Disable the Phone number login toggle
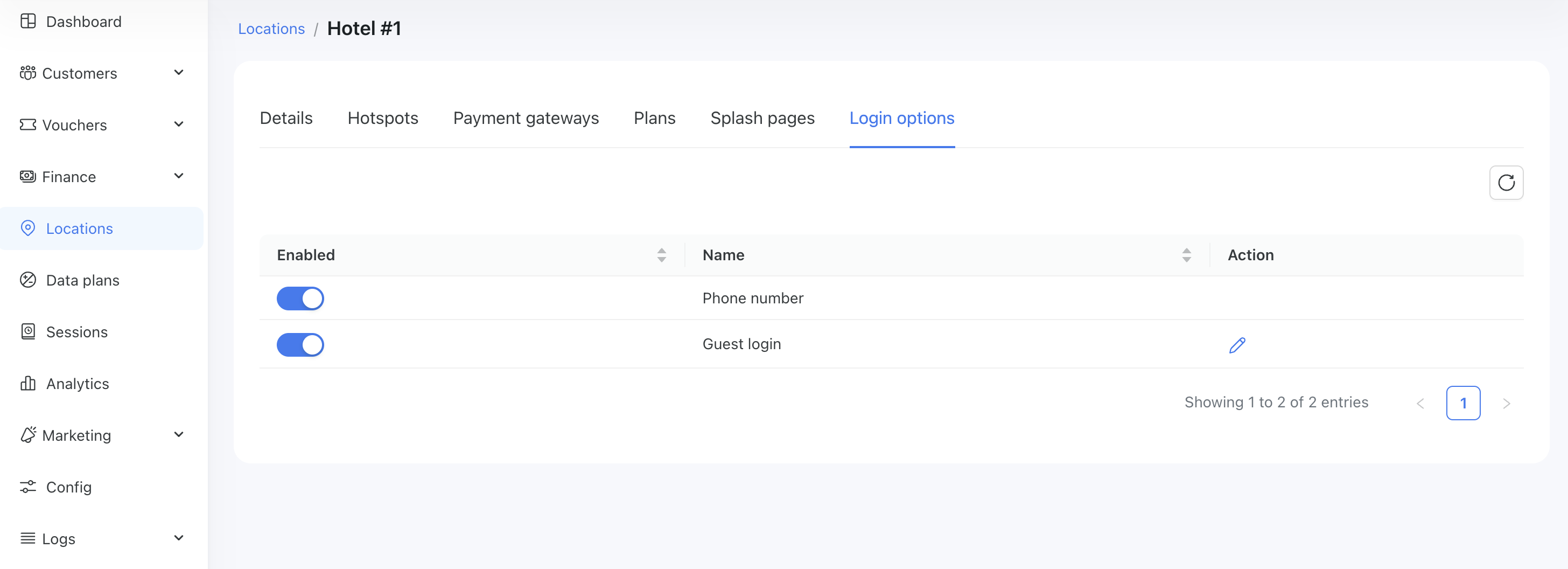This screenshot has height=569, width=1568. click(300, 299)
